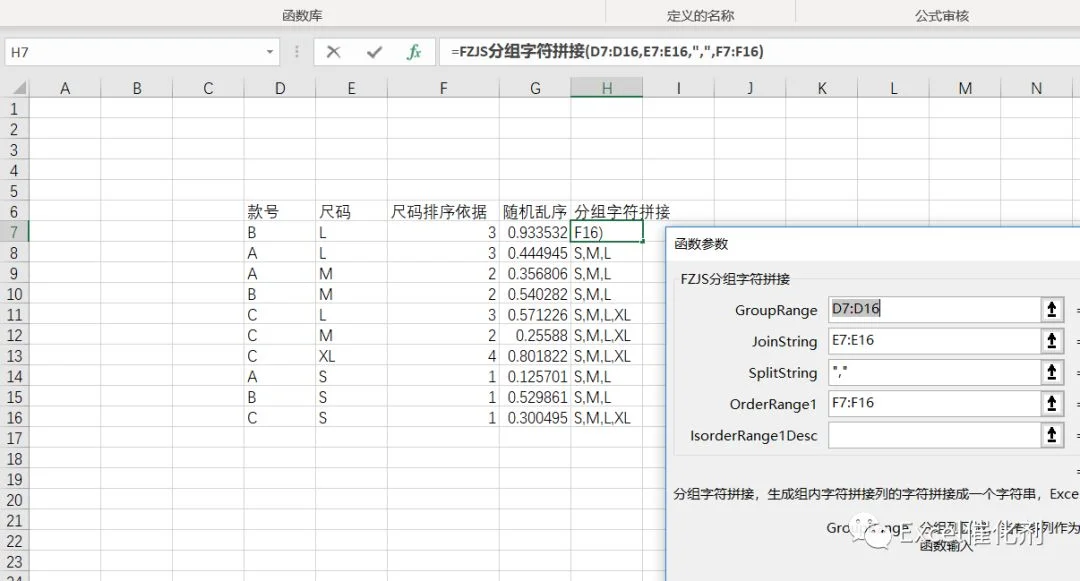1080x581 pixels.
Task: Select row 16 header
Action: pos(14,418)
